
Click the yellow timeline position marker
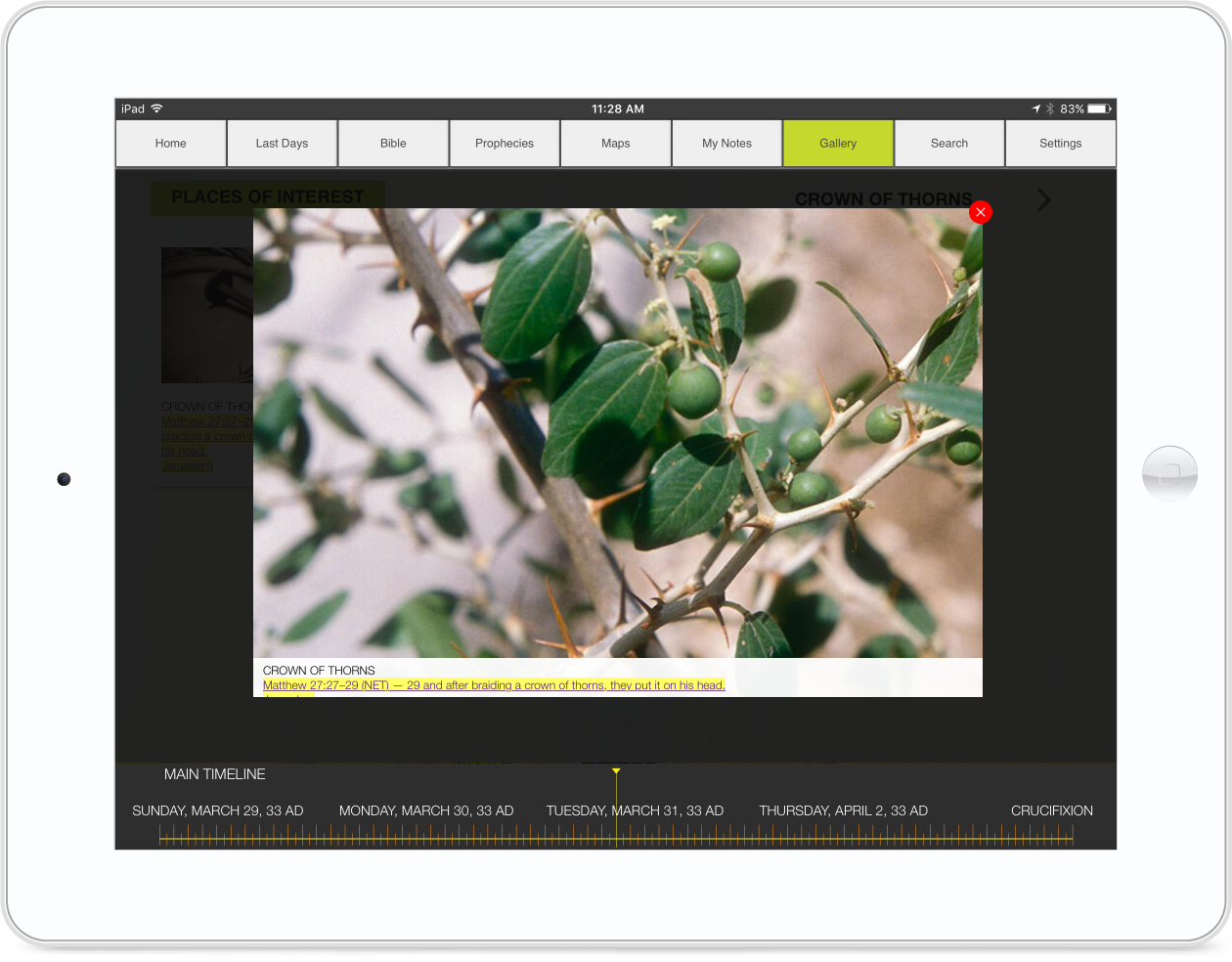point(616,772)
